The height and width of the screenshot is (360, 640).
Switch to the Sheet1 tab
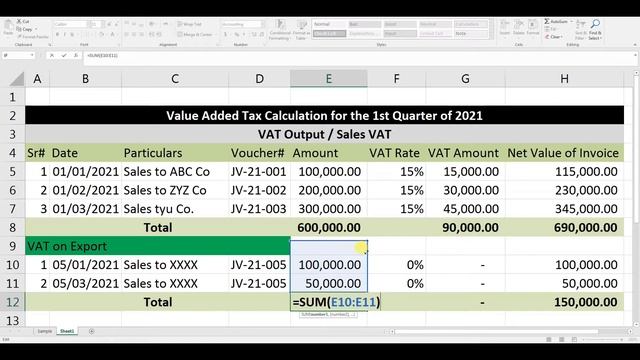67,331
